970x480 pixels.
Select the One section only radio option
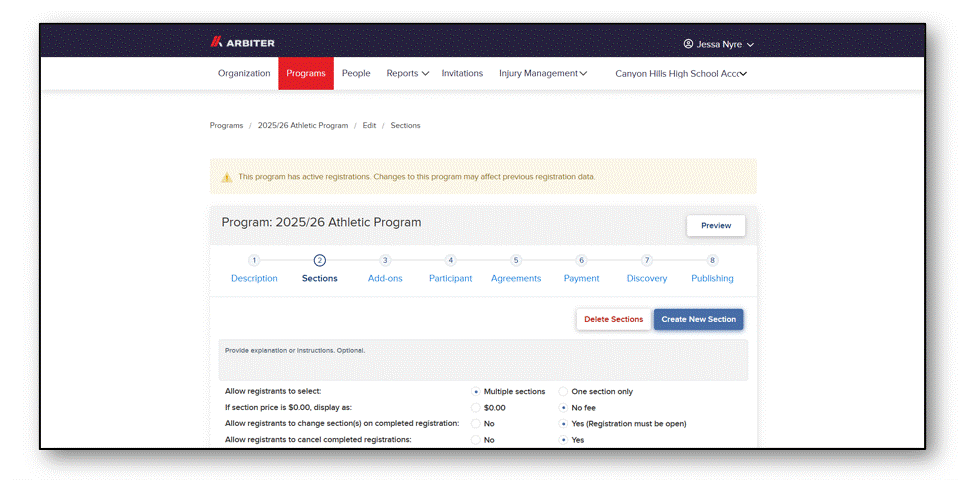[563, 392]
